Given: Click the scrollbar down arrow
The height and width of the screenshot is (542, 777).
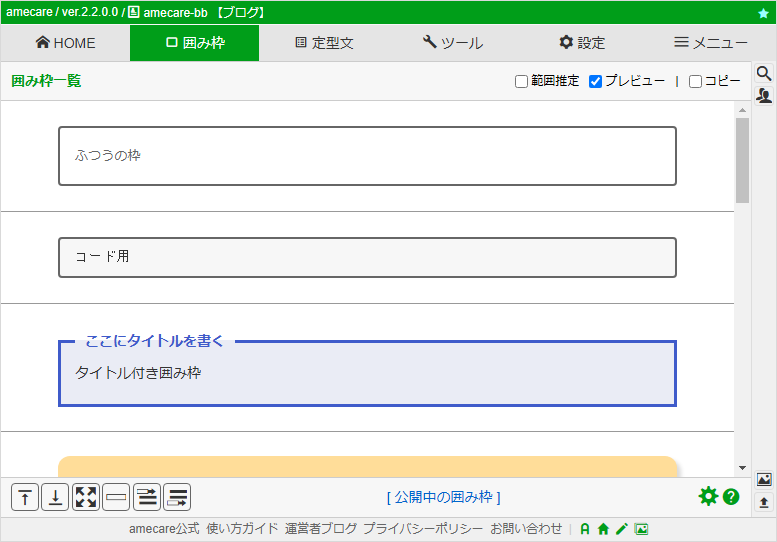Looking at the screenshot, I should (x=742, y=468).
